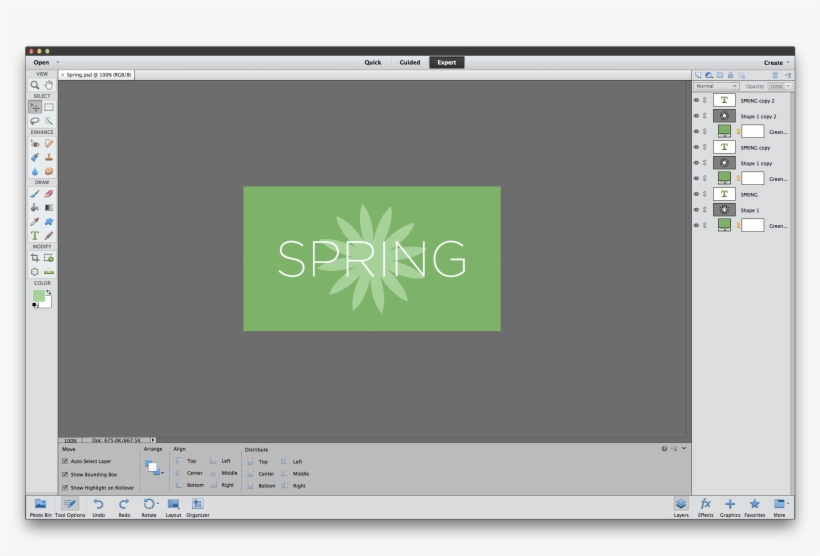Viewport: 820px width, 556px height.
Task: Hide the Shape 1 layer
Action: click(696, 210)
